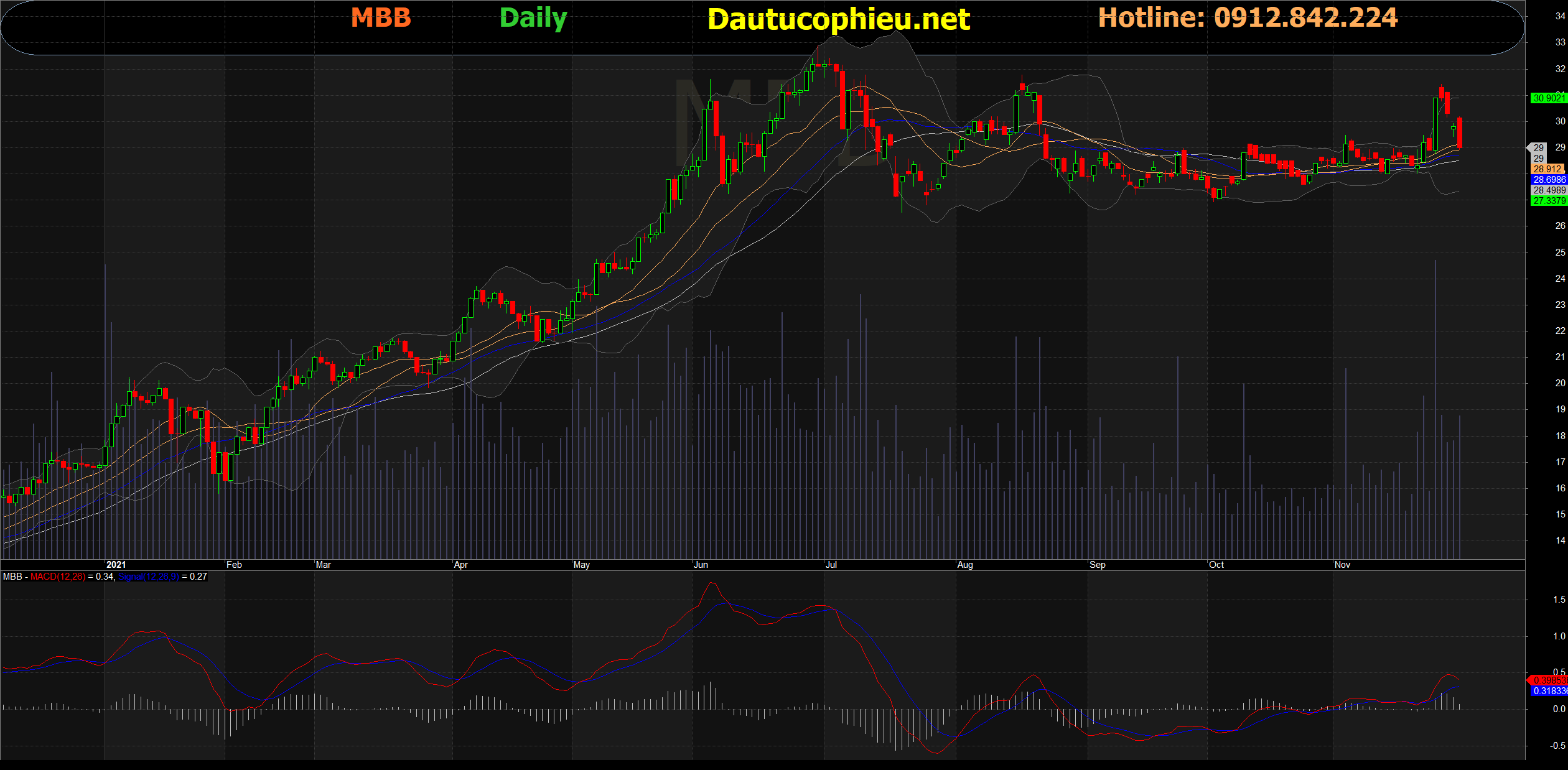Click the Apr month marker on time axis

(x=460, y=565)
